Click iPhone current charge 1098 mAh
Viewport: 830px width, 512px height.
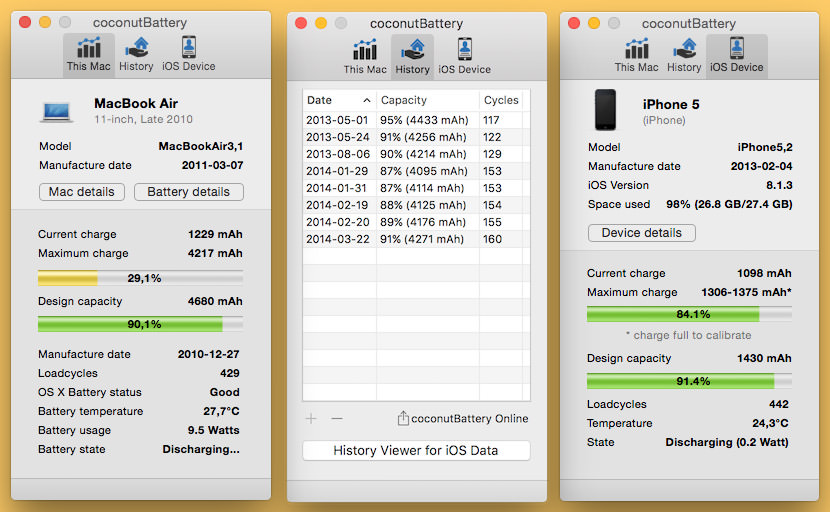764,273
